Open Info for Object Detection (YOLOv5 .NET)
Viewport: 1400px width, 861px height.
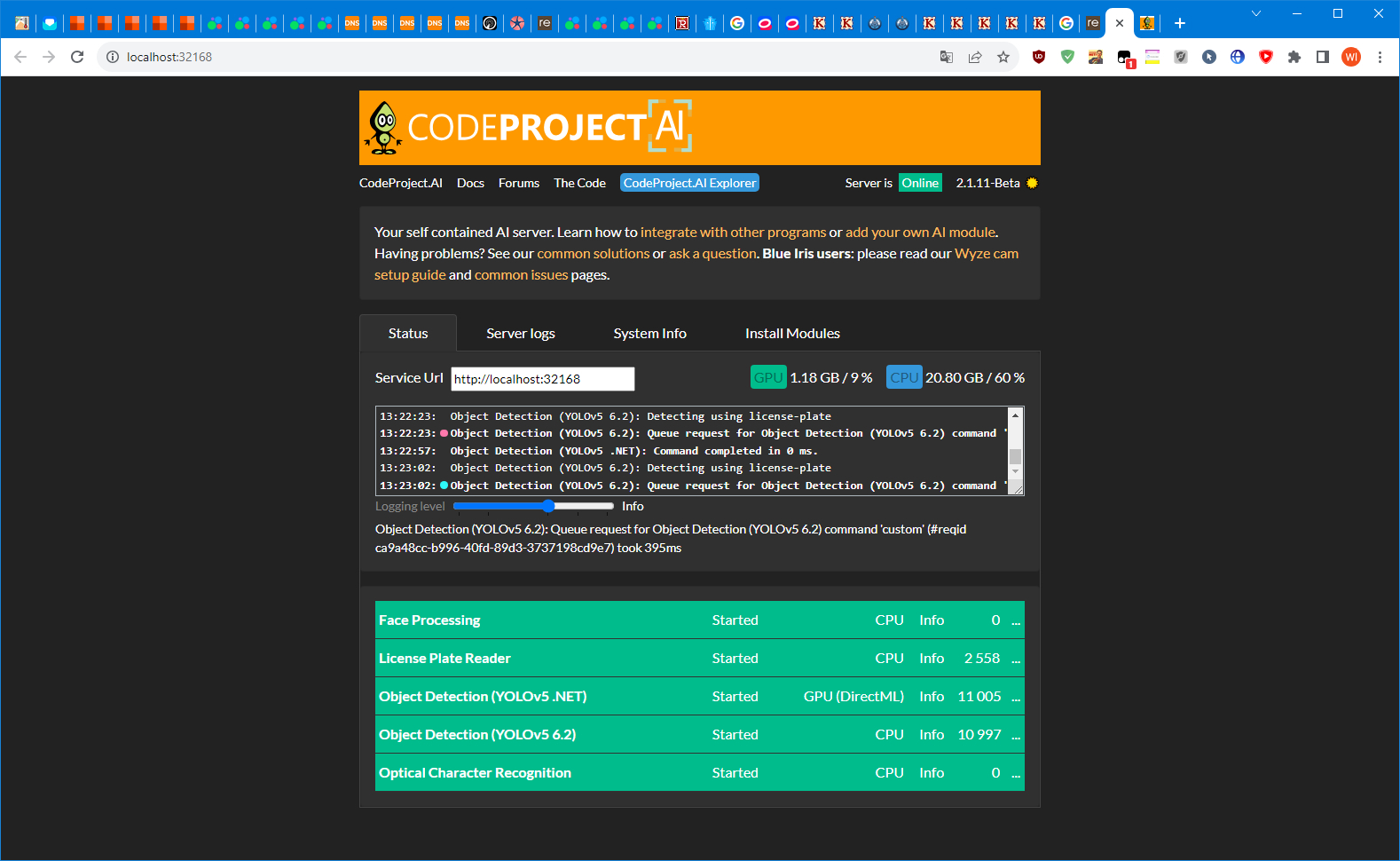point(931,697)
